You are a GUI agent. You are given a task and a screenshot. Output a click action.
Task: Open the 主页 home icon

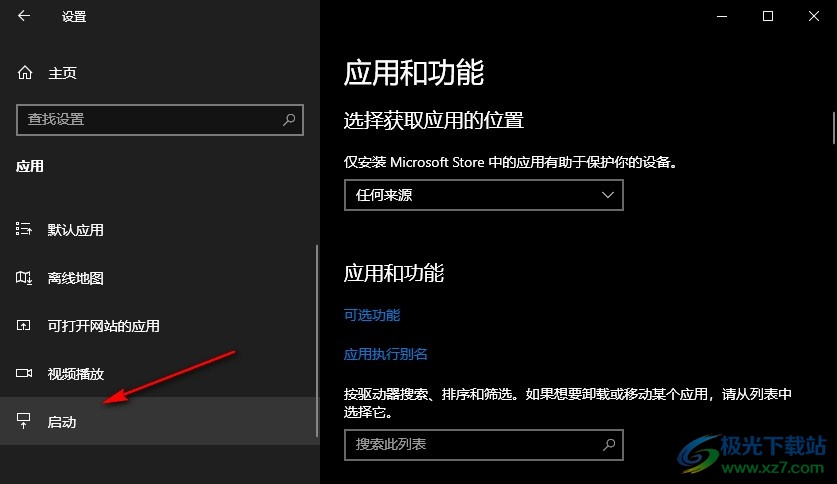click(x=25, y=73)
